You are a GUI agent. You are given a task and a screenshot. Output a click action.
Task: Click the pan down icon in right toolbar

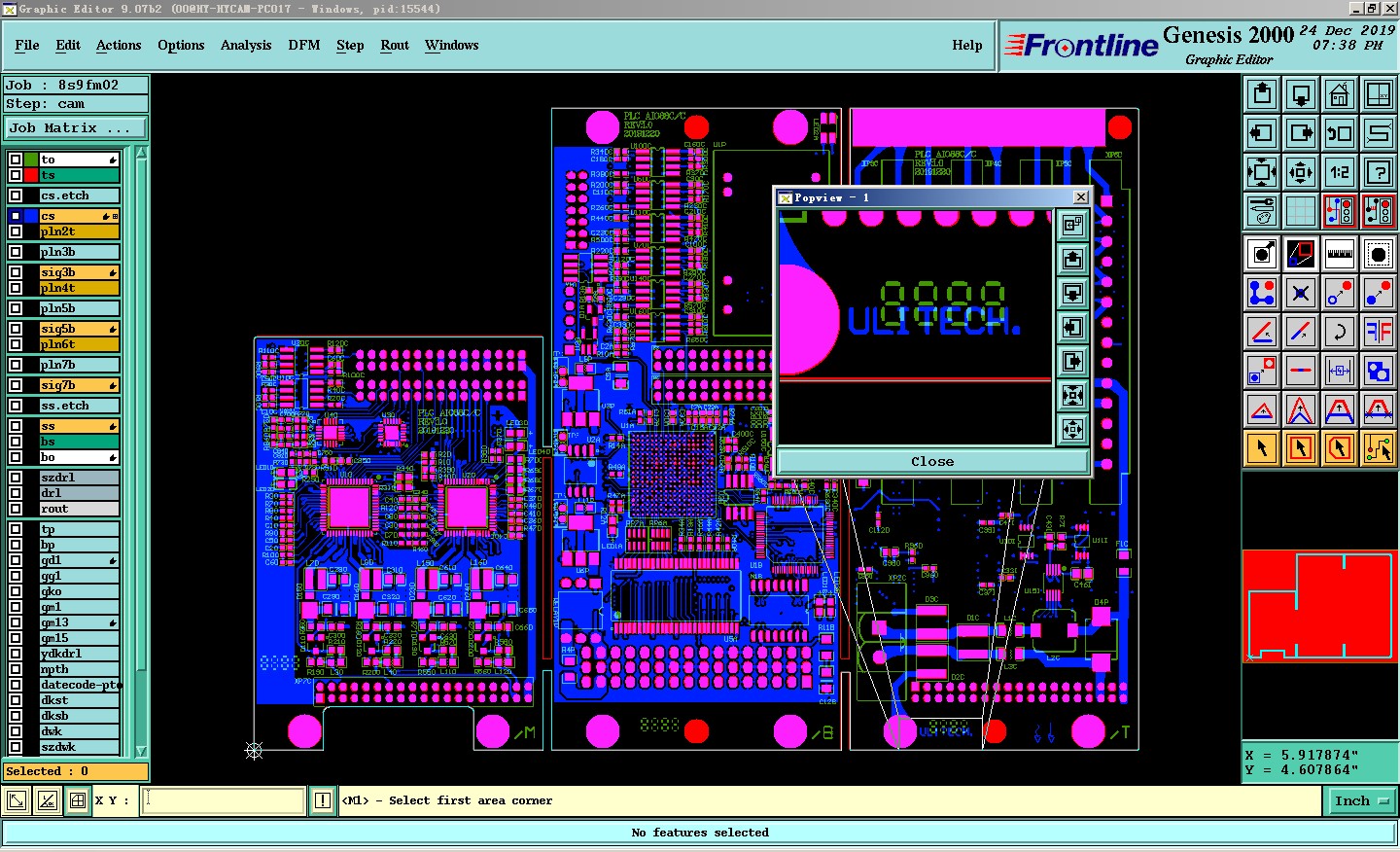coord(1301,94)
